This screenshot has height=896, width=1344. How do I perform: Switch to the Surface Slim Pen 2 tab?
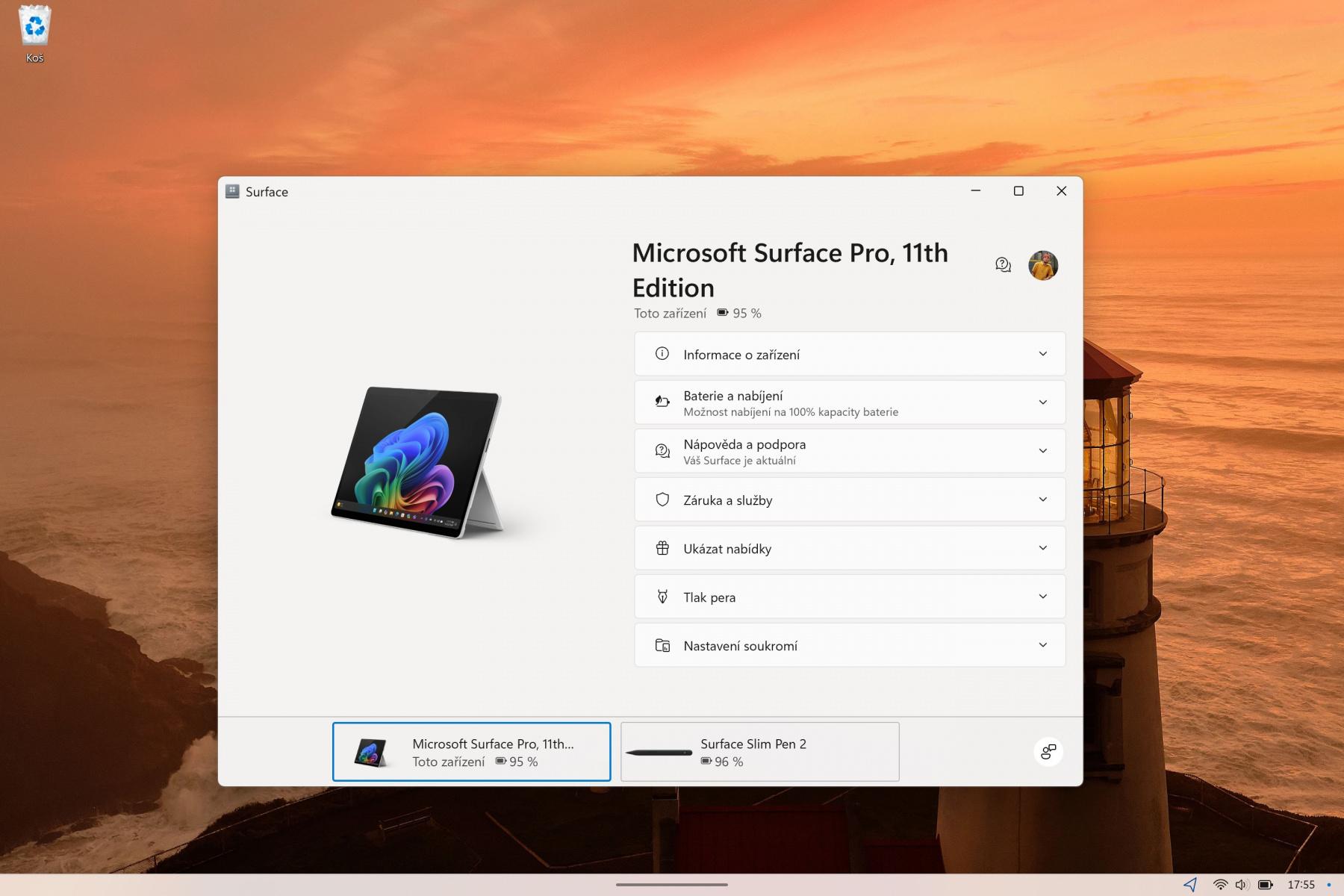(x=760, y=752)
